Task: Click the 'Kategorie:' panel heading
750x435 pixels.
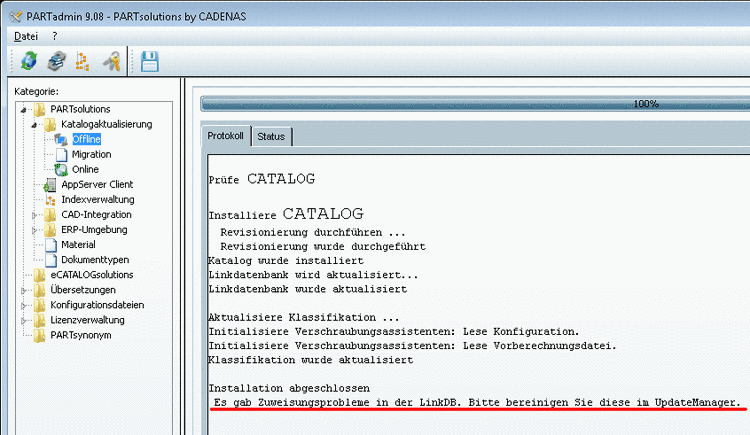Action: point(36,91)
